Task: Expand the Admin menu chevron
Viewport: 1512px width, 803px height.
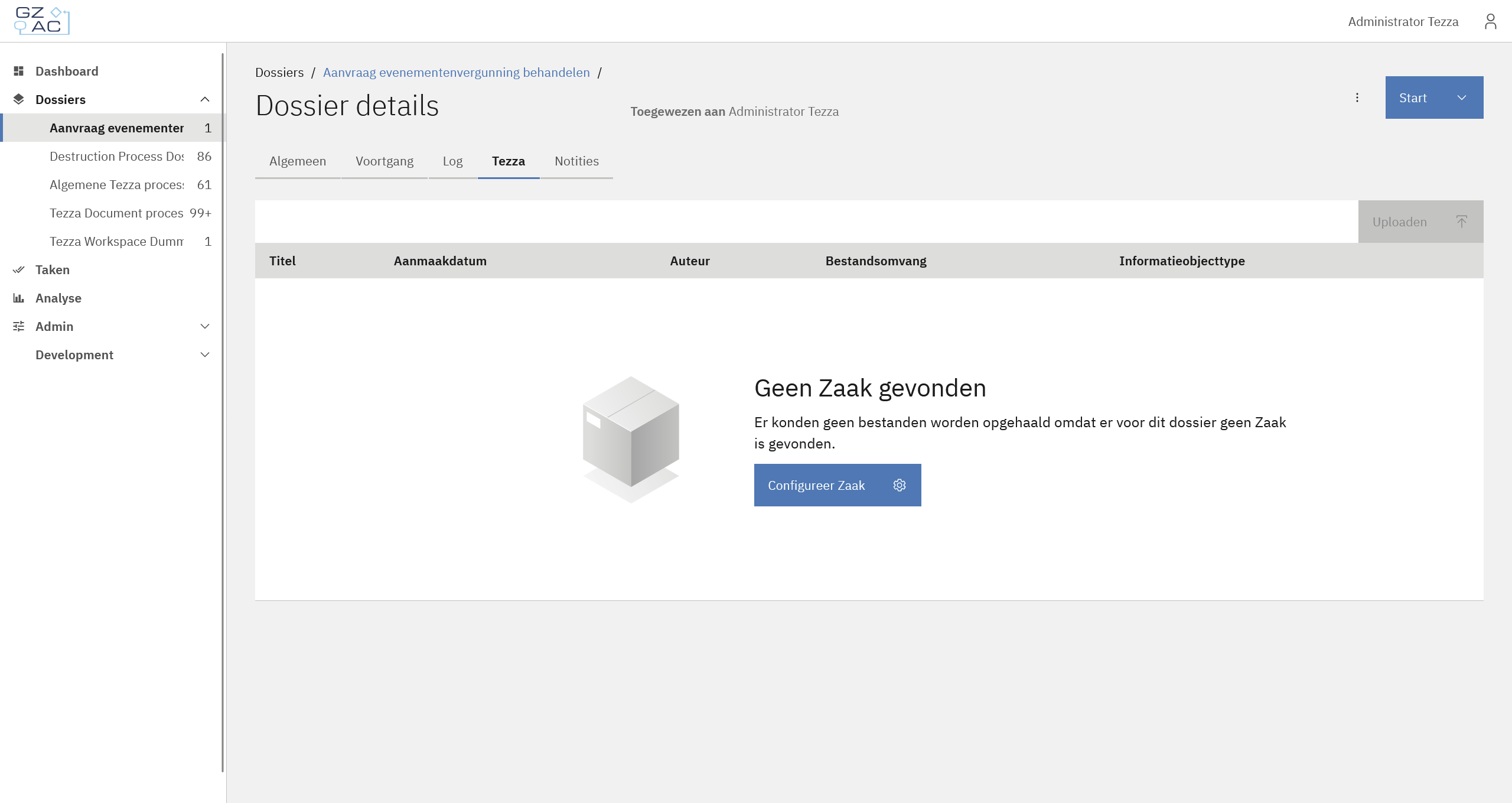Action: (x=205, y=326)
